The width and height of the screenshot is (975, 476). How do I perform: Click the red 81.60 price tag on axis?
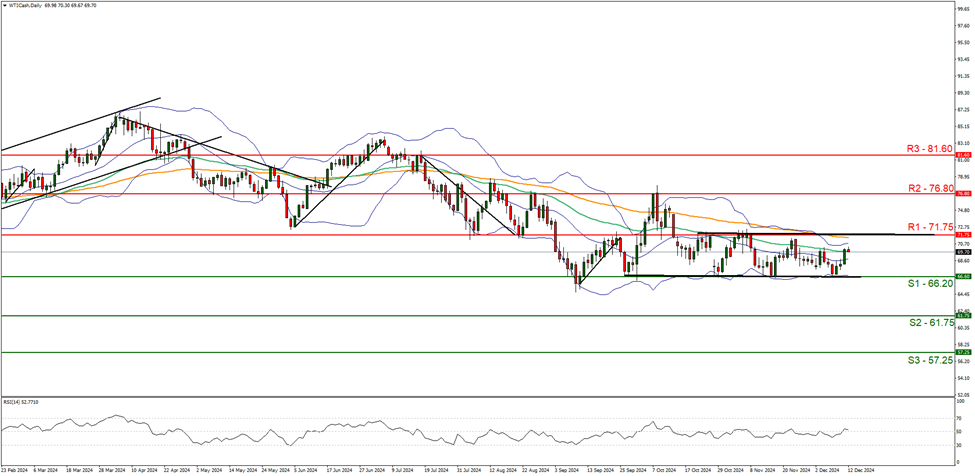coord(964,156)
